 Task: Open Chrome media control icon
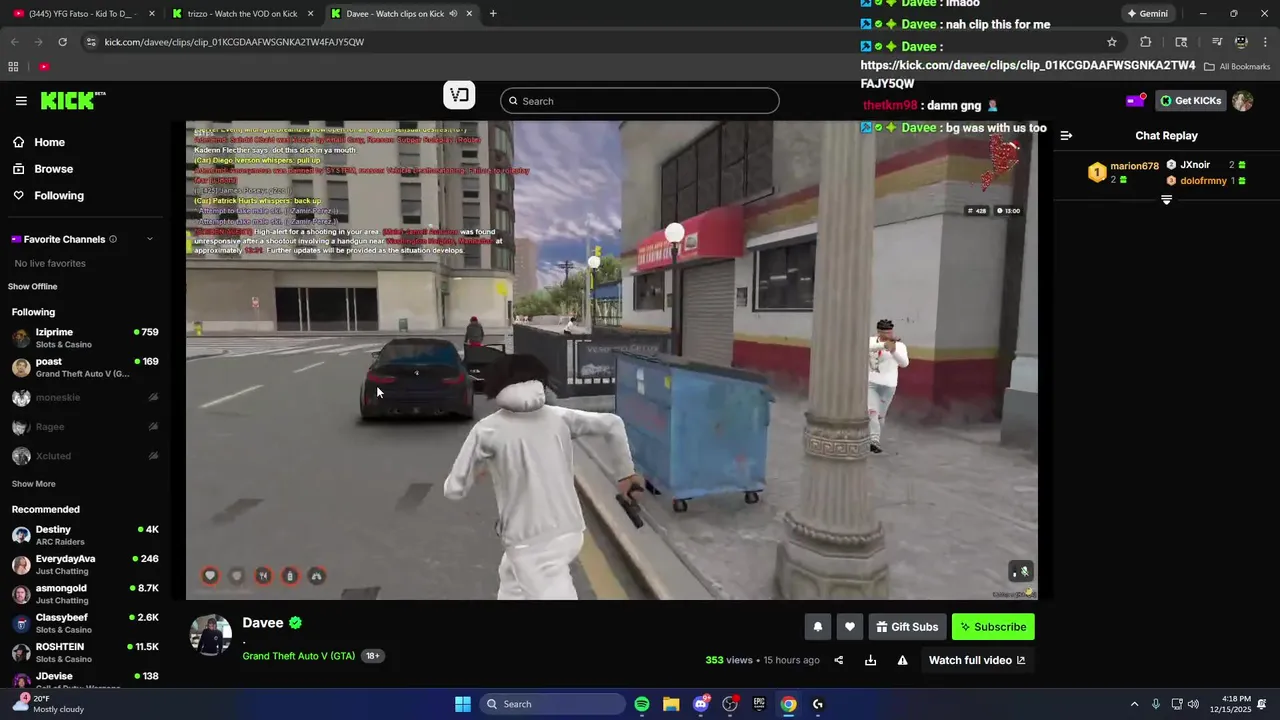(x=1216, y=42)
